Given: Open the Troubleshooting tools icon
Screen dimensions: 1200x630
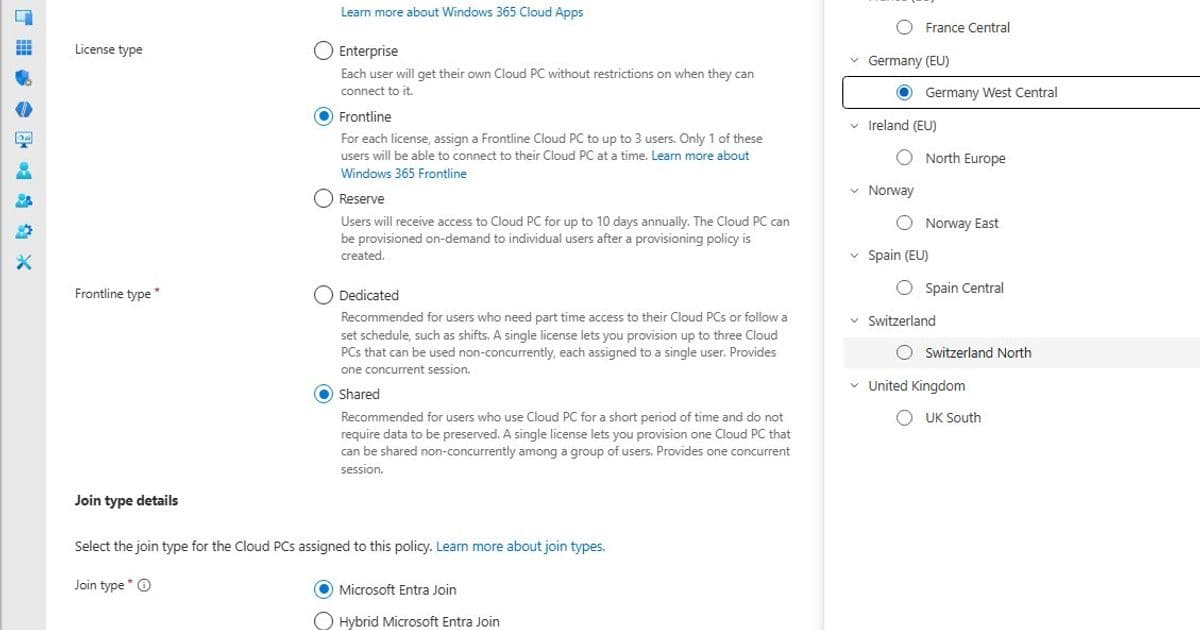Looking at the screenshot, I should pyautogui.click(x=22, y=263).
